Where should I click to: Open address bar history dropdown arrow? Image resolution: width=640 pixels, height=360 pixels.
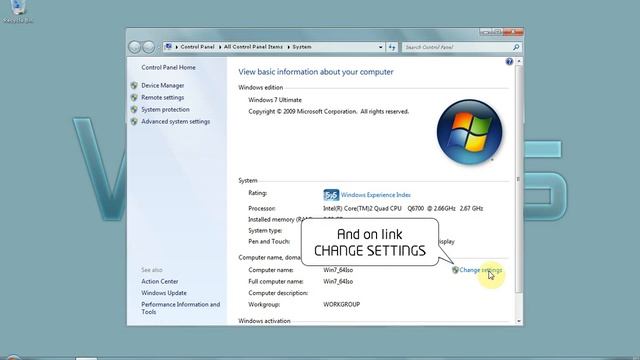(x=380, y=47)
